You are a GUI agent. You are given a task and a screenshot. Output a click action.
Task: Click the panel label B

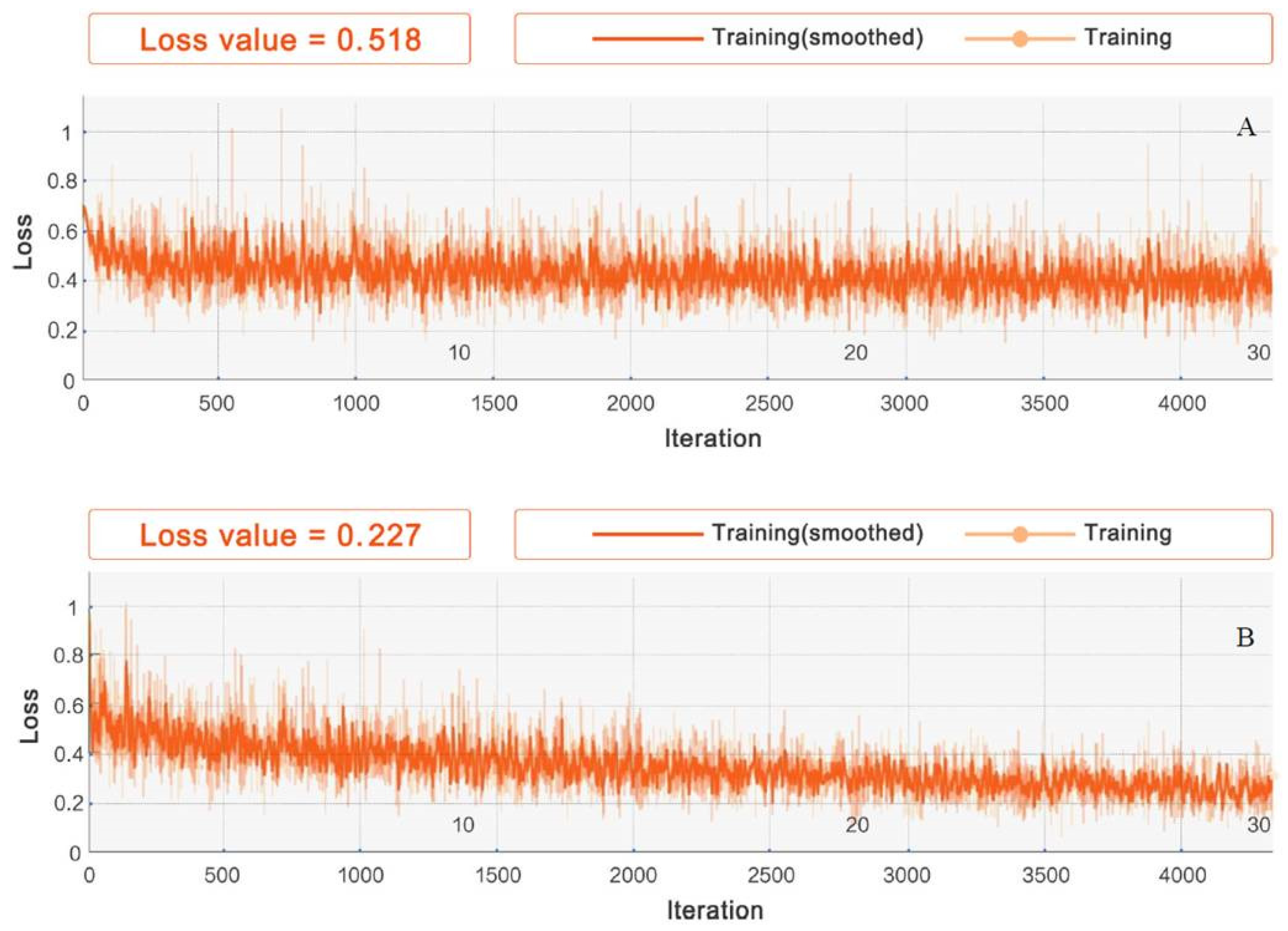[1245, 638]
